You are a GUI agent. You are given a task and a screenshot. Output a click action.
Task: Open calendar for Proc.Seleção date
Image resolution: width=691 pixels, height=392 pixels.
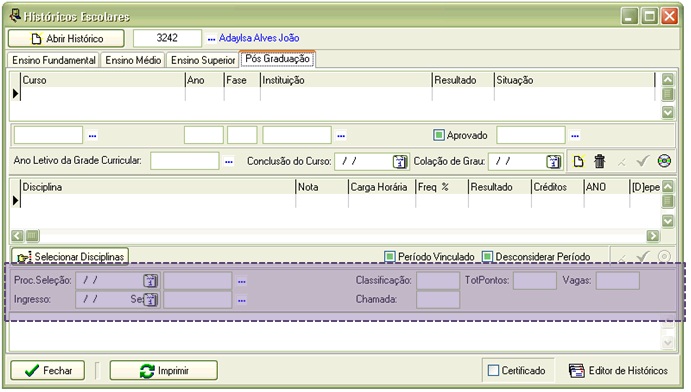[x=150, y=281]
